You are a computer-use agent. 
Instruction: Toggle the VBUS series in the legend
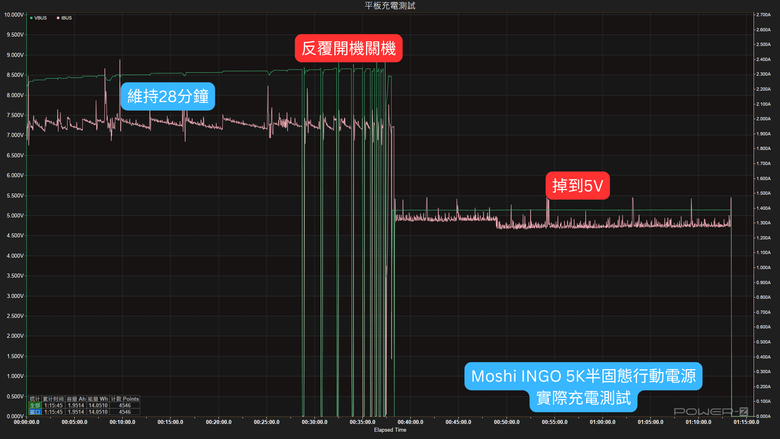38,18
